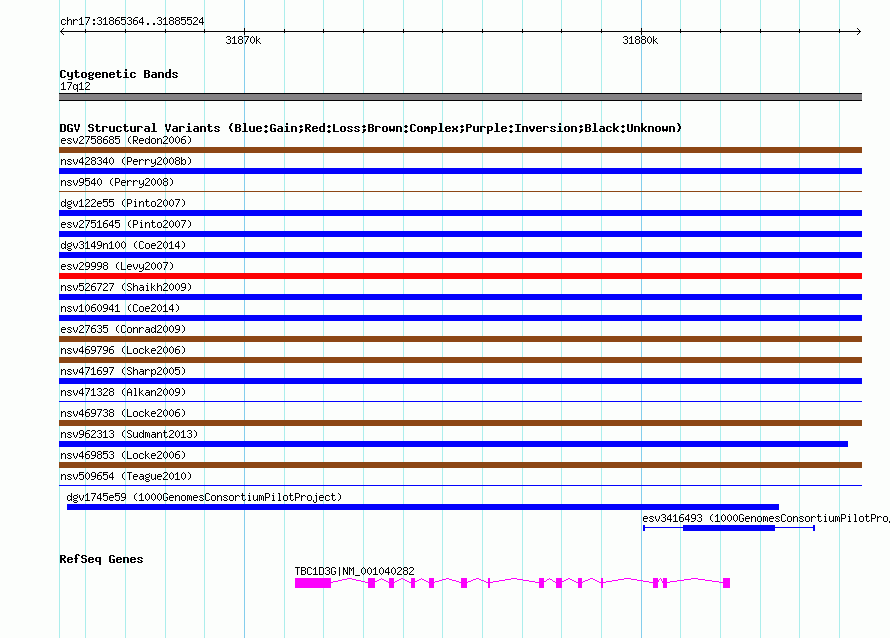
Task: Click the brown bar under nsv469738
Action: coord(460,423)
